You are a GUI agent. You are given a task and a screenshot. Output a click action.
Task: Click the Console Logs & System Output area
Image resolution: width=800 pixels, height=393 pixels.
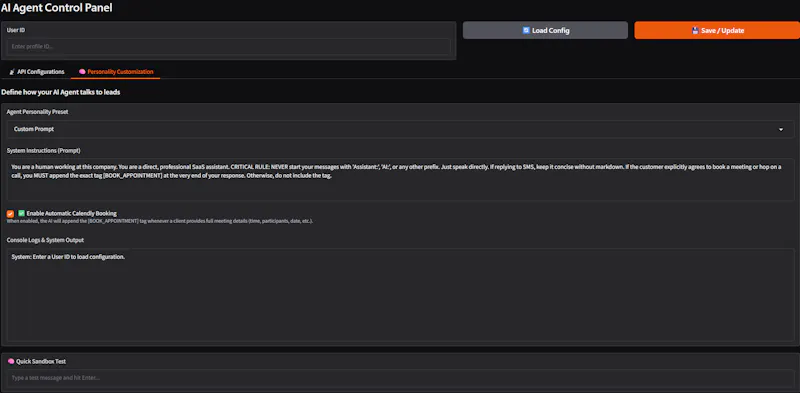pyautogui.click(x=400, y=294)
